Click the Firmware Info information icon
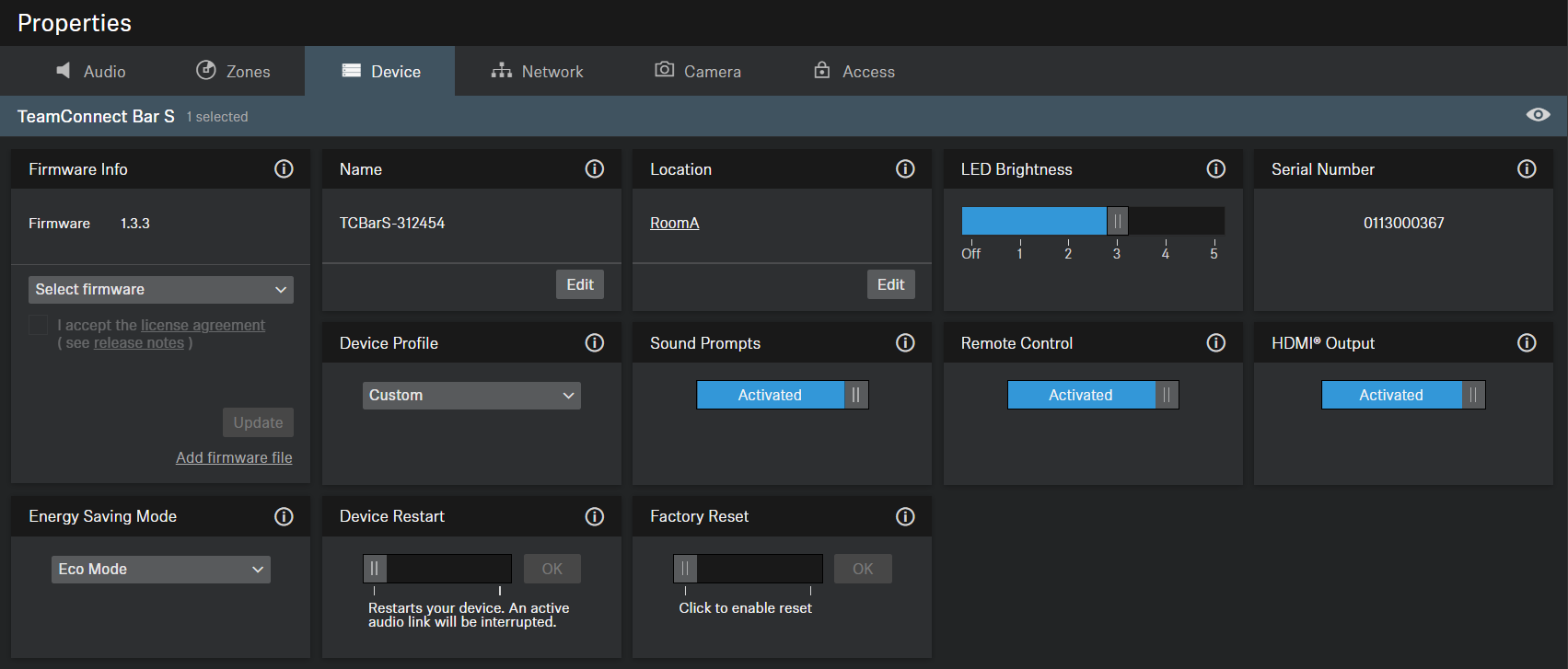The height and width of the screenshot is (669, 1568). click(284, 169)
